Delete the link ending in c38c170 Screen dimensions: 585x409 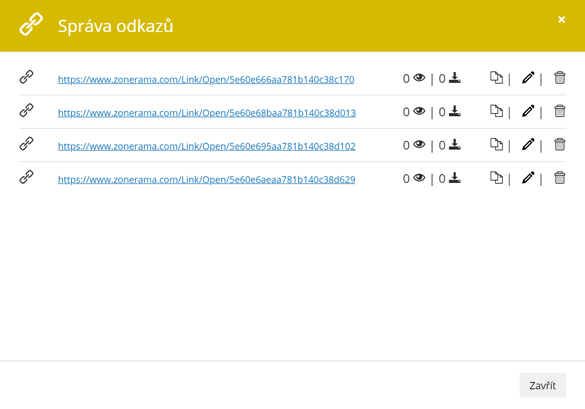coord(559,78)
